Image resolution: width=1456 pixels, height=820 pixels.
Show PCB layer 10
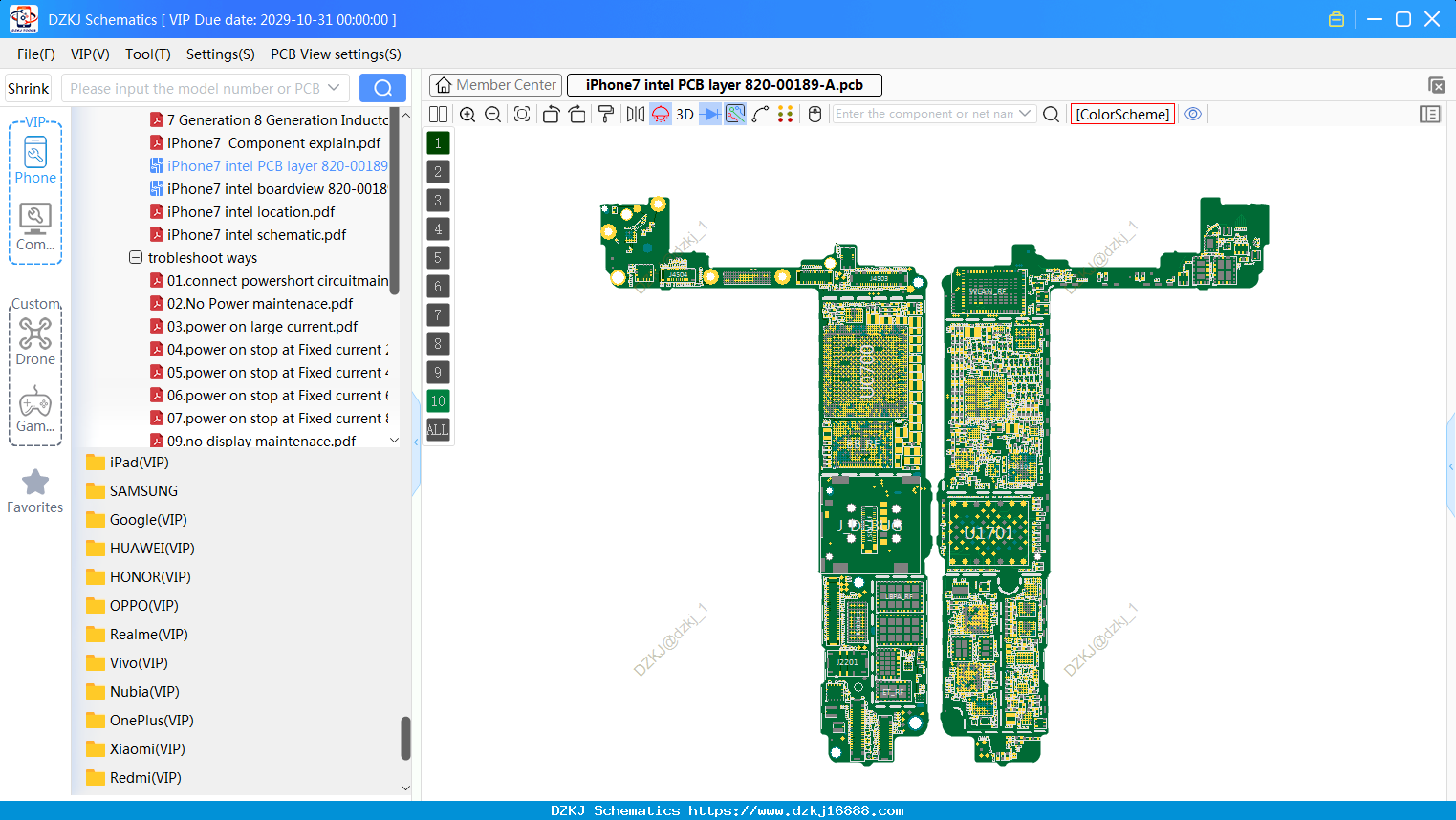(438, 401)
